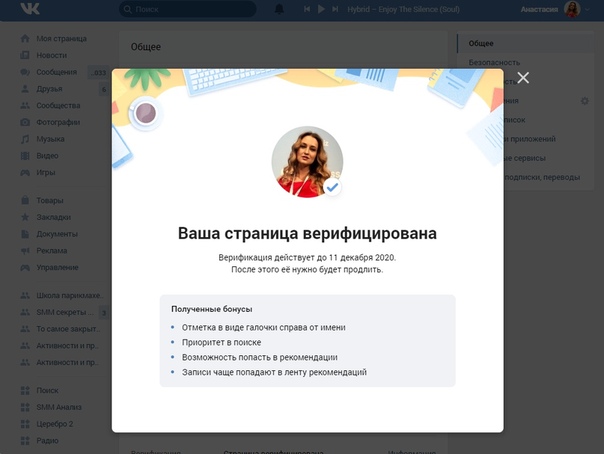
Task: Open Товары section
Action: coord(50,201)
